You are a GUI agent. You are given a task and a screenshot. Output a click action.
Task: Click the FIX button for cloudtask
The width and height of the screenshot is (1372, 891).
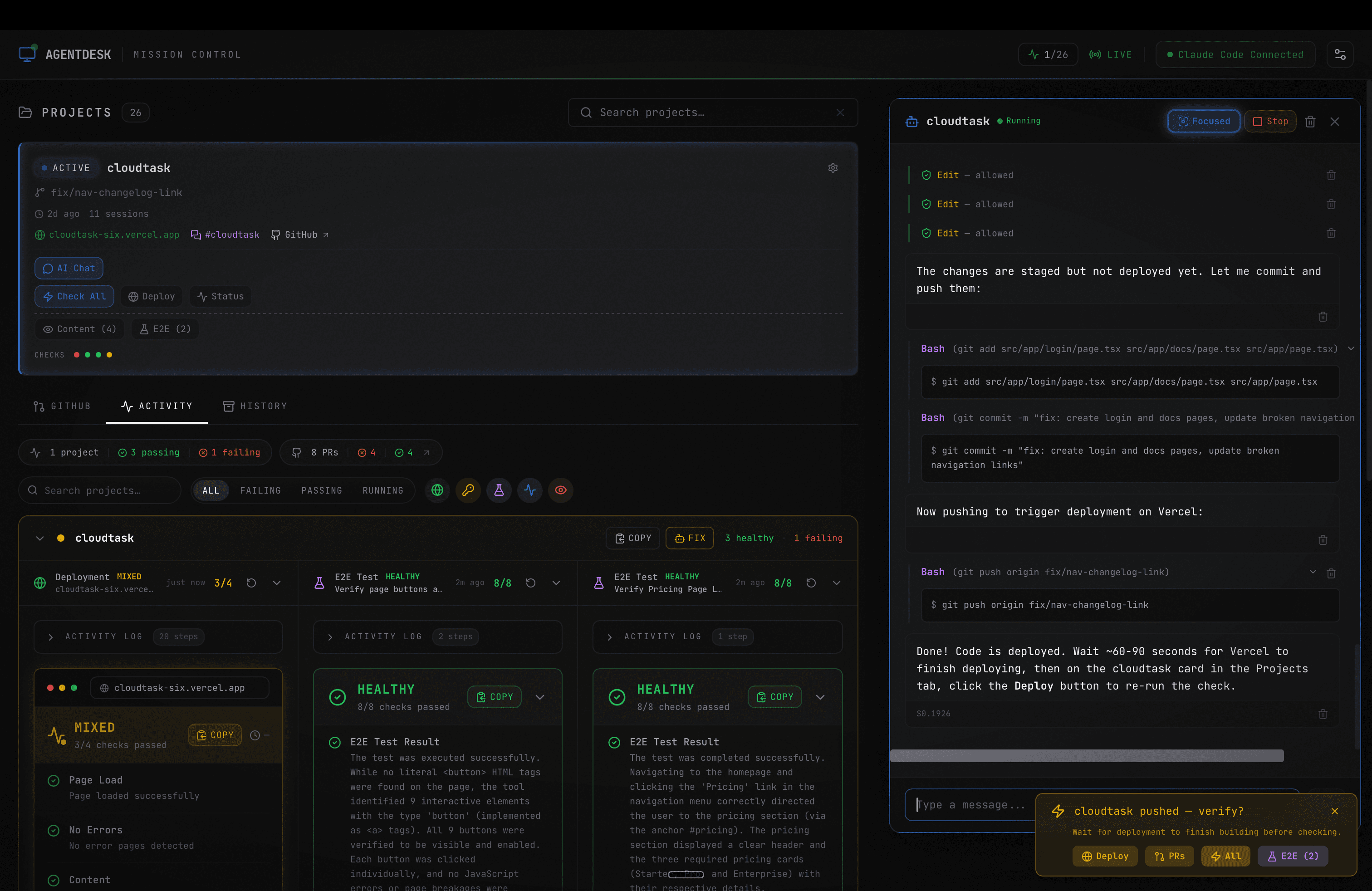click(690, 538)
